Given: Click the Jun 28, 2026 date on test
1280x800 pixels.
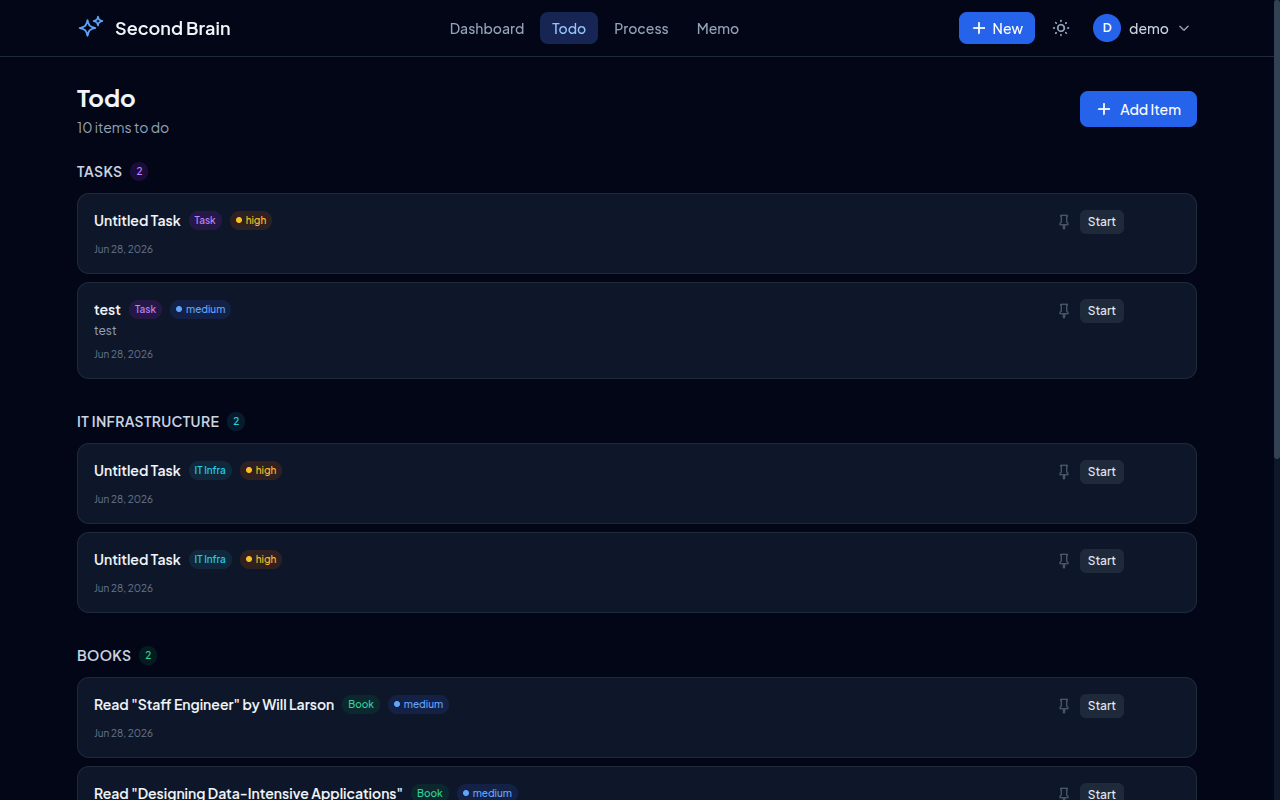Looking at the screenshot, I should coord(123,354).
